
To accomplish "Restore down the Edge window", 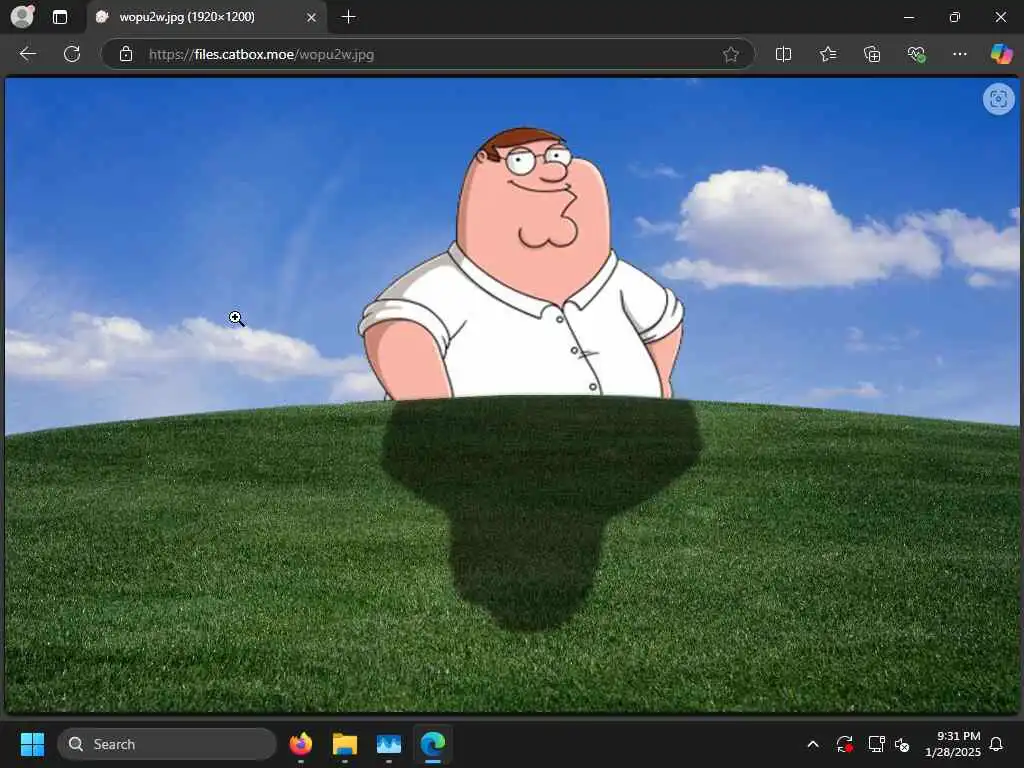I will (955, 17).
